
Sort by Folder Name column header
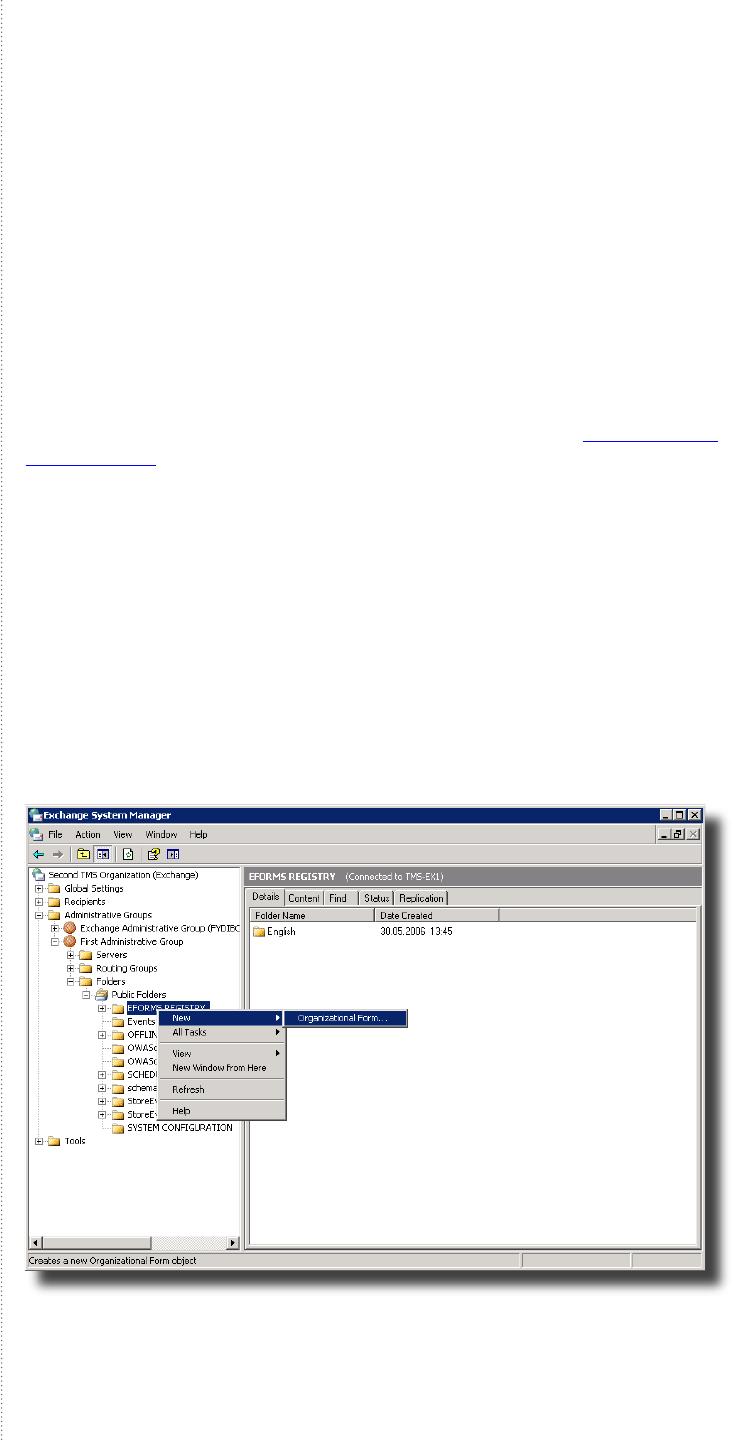[312, 915]
